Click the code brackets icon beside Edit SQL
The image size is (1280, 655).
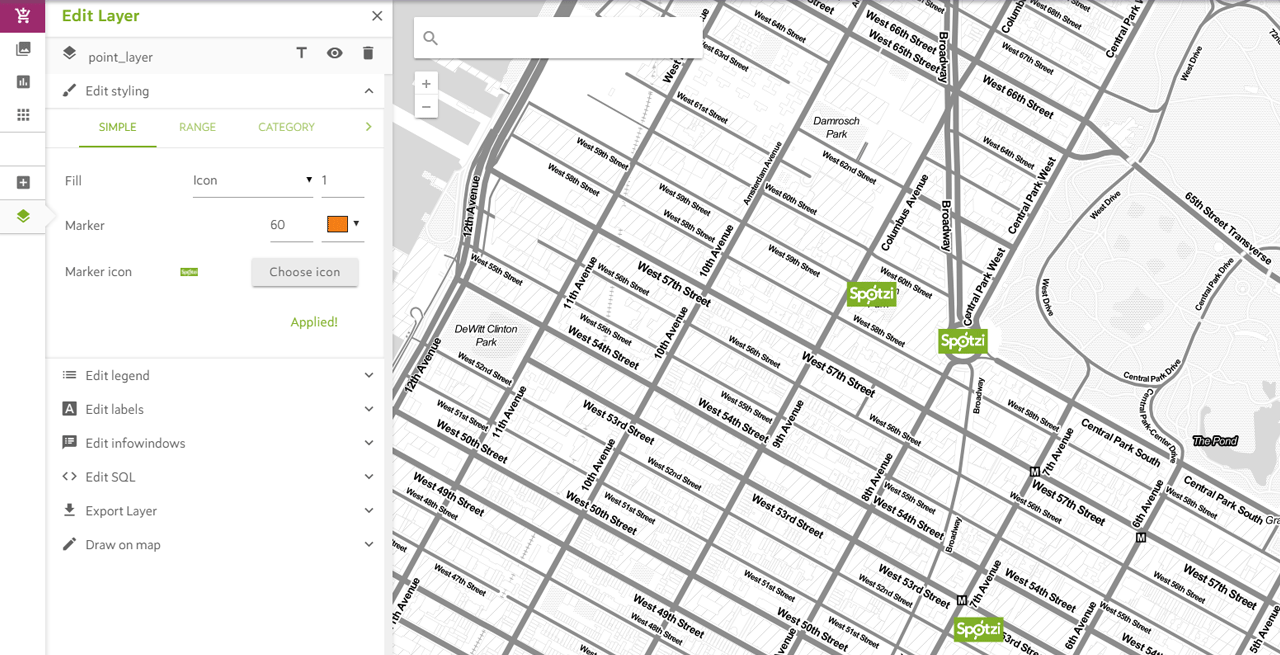click(69, 477)
